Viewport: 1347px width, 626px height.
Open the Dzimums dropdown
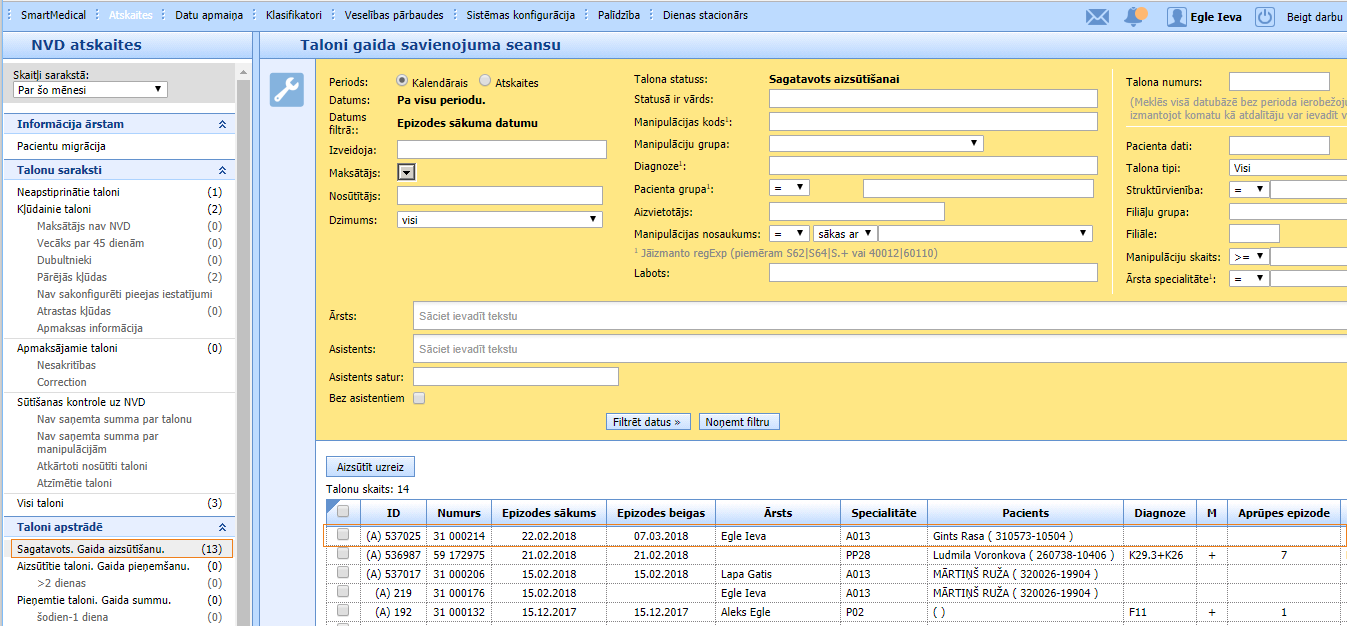point(499,220)
